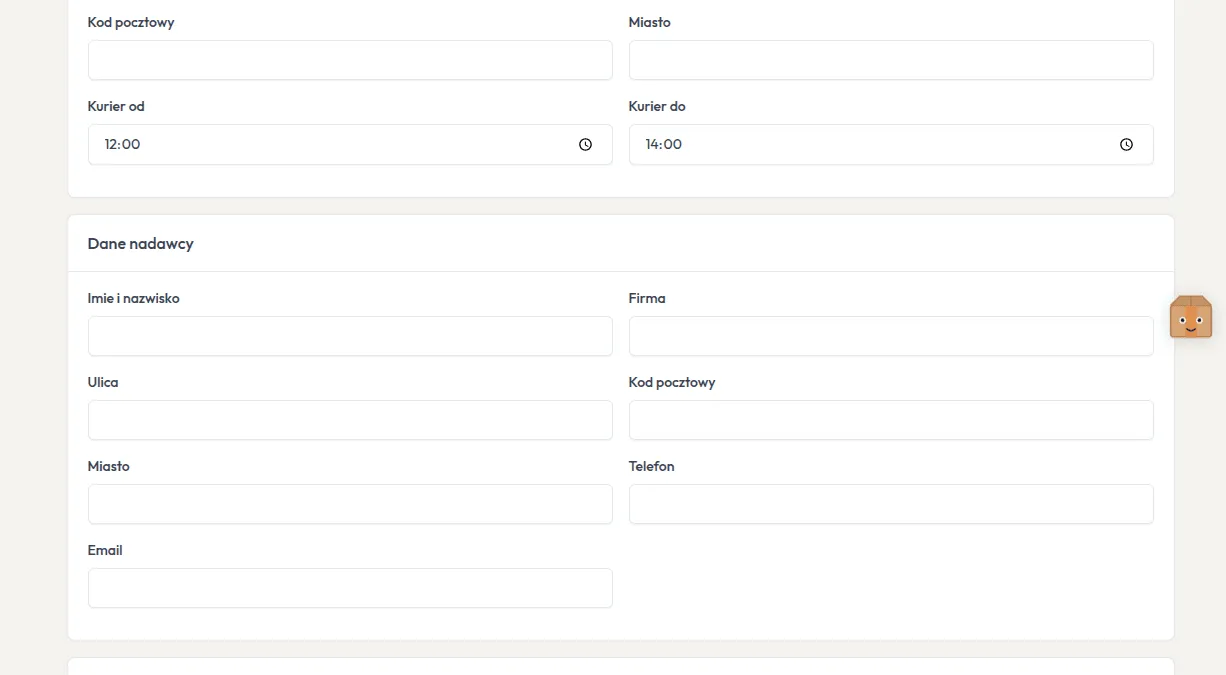Select the Firma label
Viewport: 1226px width, 675px height.
click(647, 298)
